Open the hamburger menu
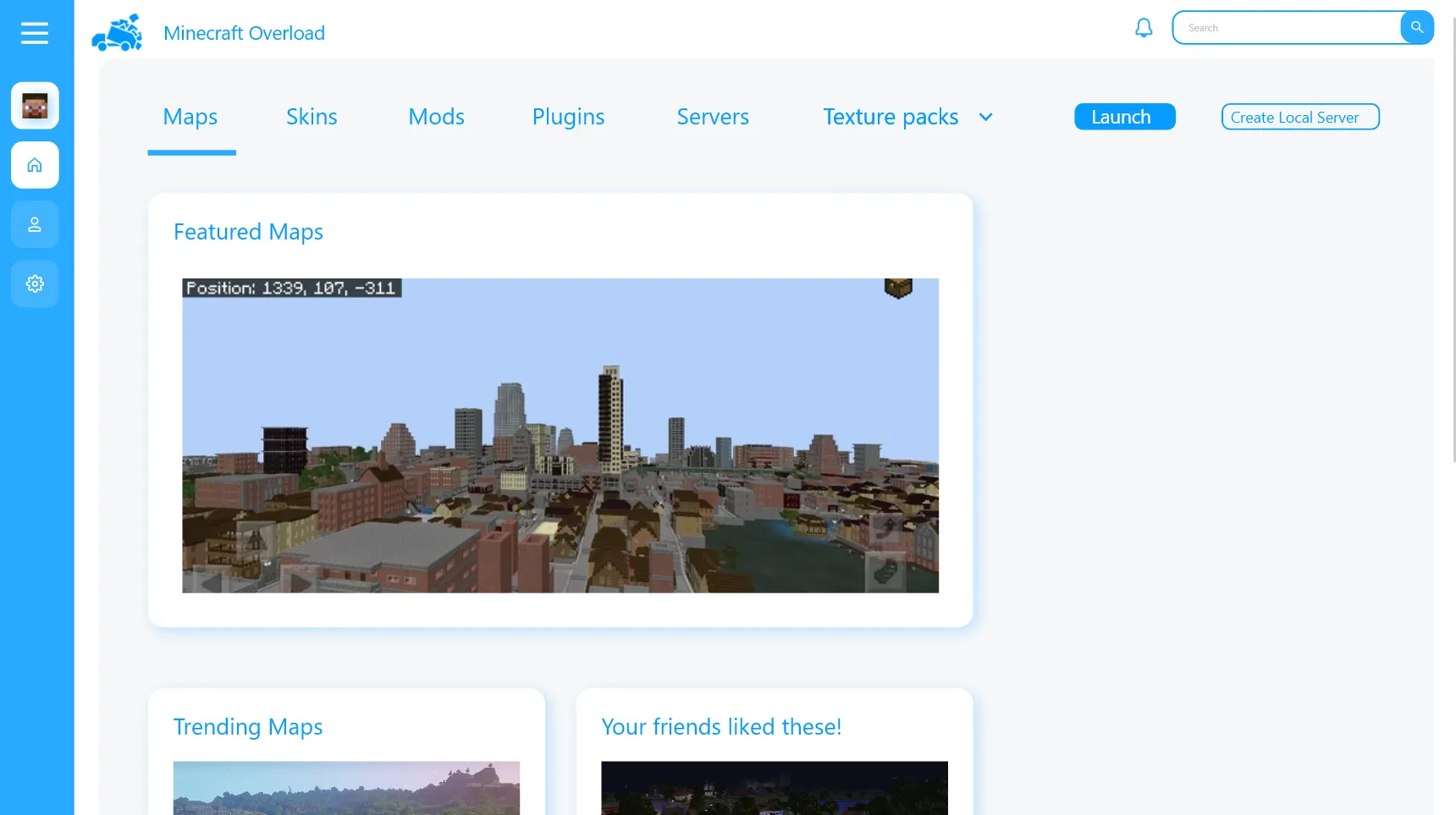Viewport: 1456px width, 815px height. pyautogui.click(x=35, y=33)
